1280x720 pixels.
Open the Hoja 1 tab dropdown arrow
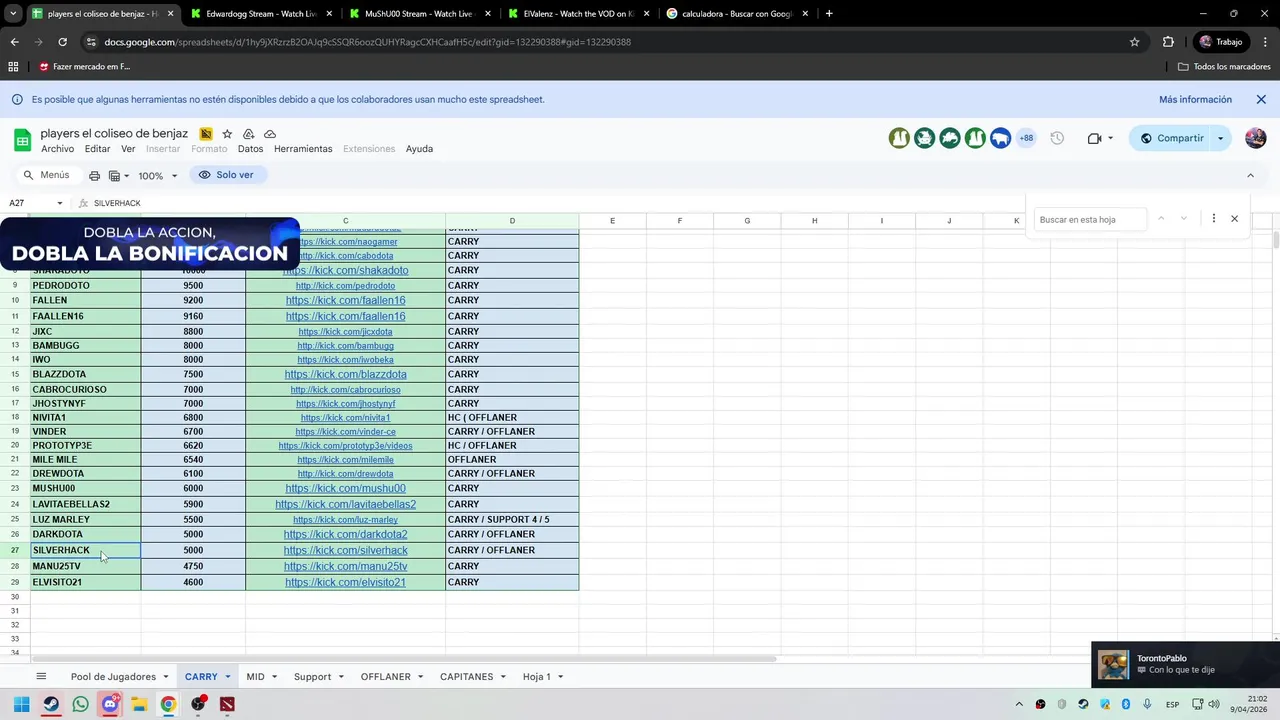point(560,677)
